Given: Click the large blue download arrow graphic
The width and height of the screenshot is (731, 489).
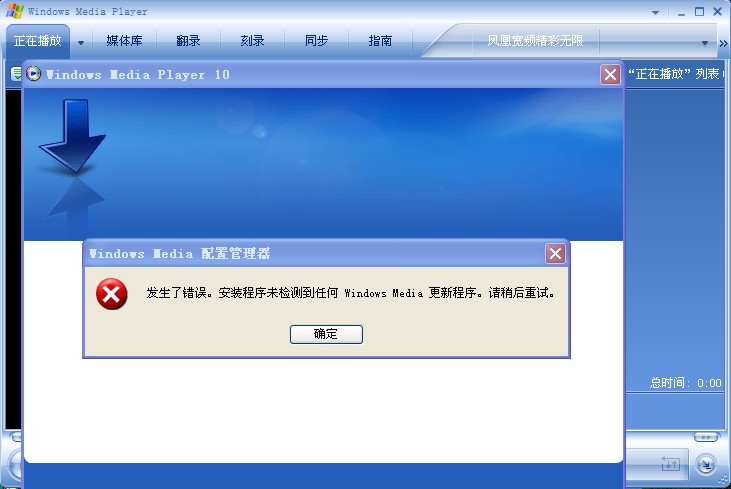Looking at the screenshot, I should tap(72, 136).
